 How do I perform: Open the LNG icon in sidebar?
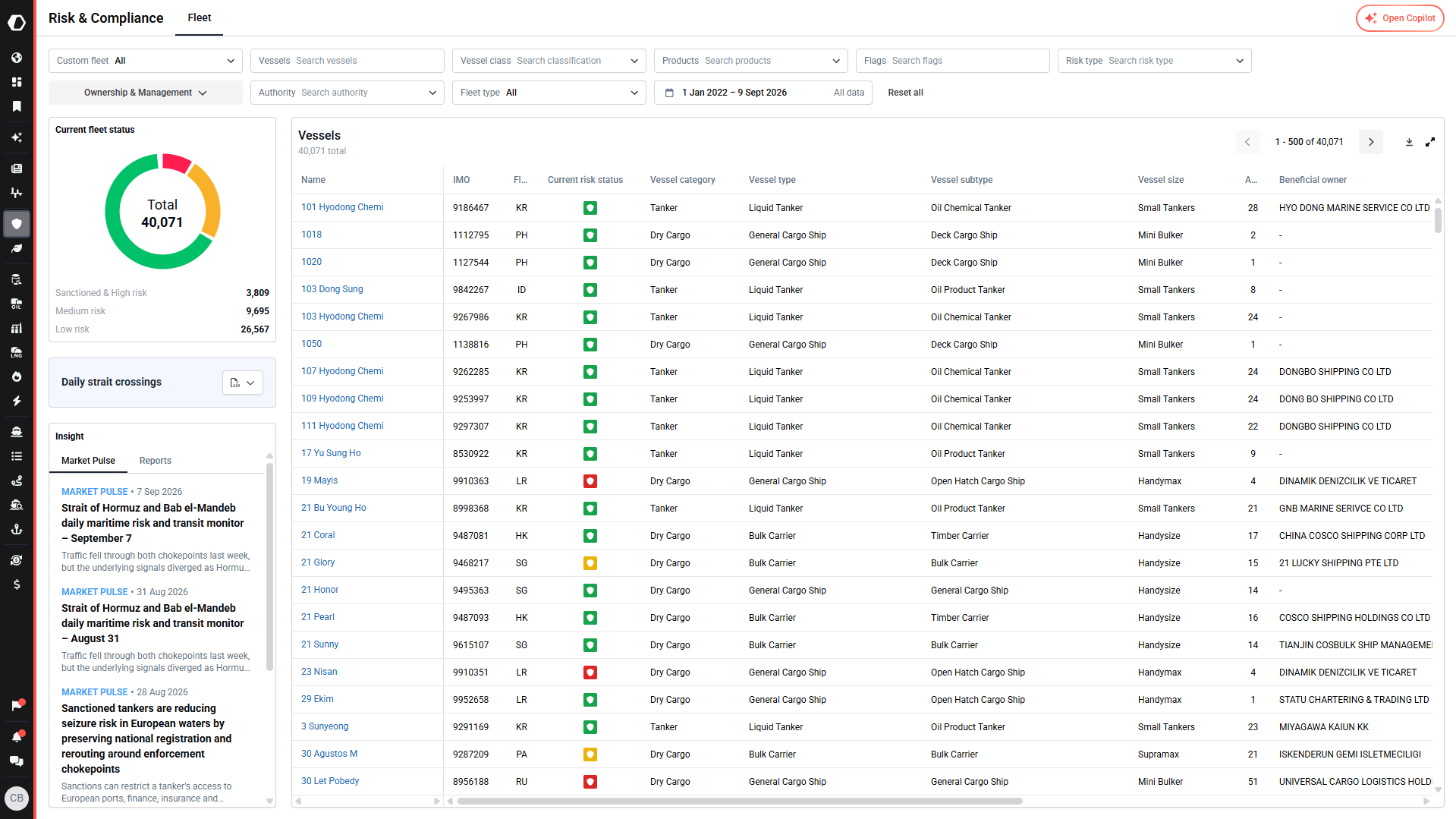point(17,352)
